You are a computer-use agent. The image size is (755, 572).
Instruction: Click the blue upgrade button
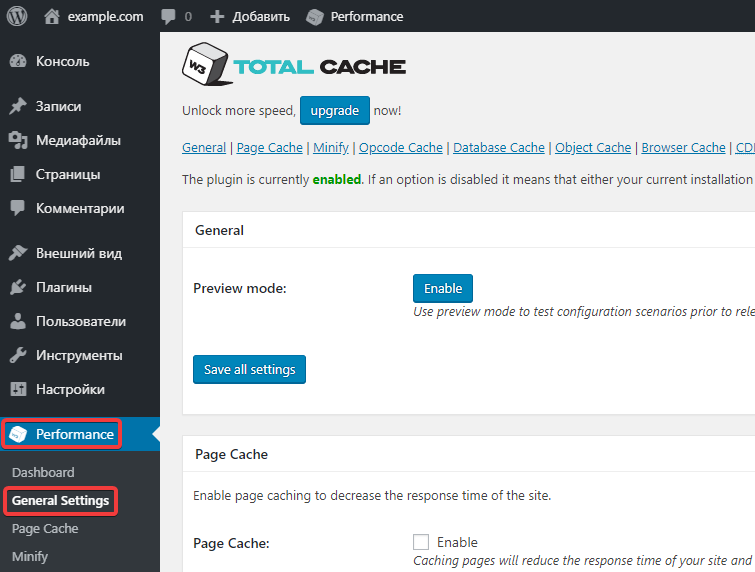(x=334, y=110)
